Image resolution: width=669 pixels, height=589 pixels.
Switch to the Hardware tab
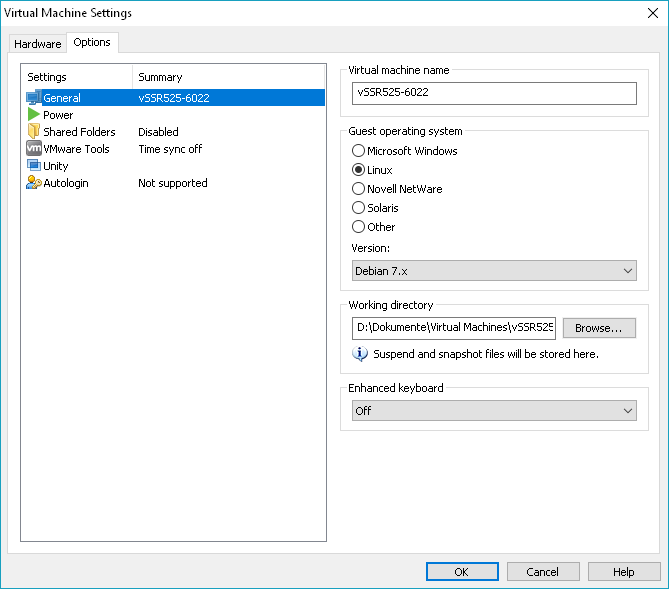37,44
